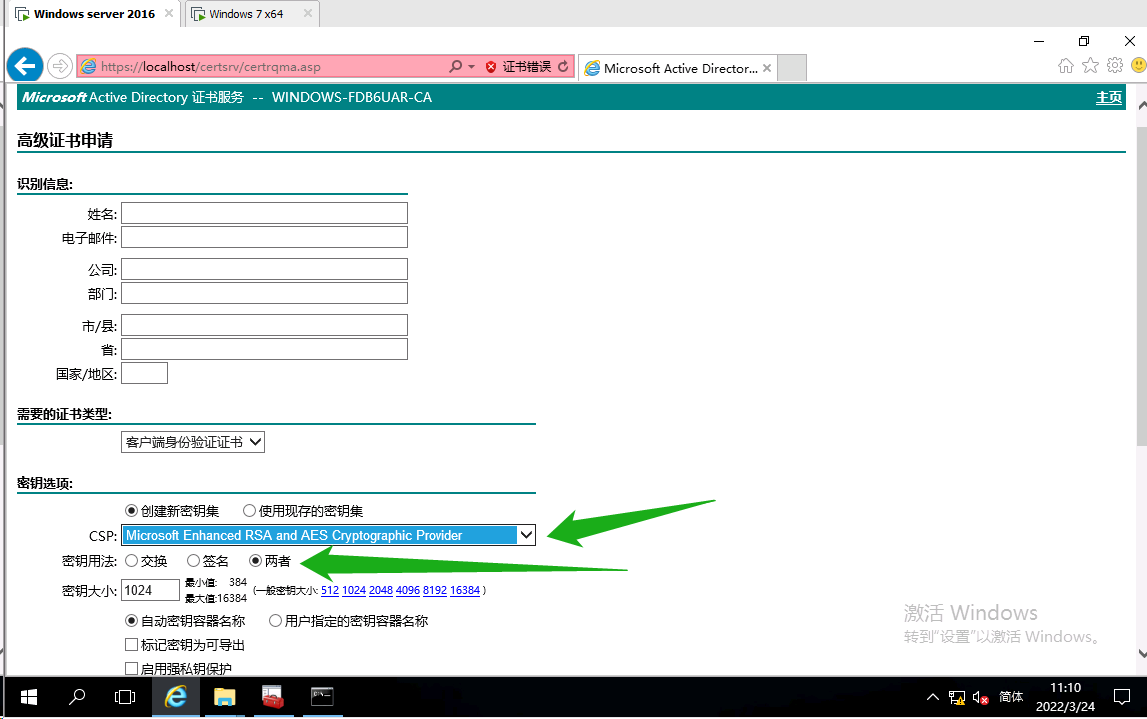
Task: Select the Microsoft Active Directory page tab
Action: pyautogui.click(x=679, y=68)
